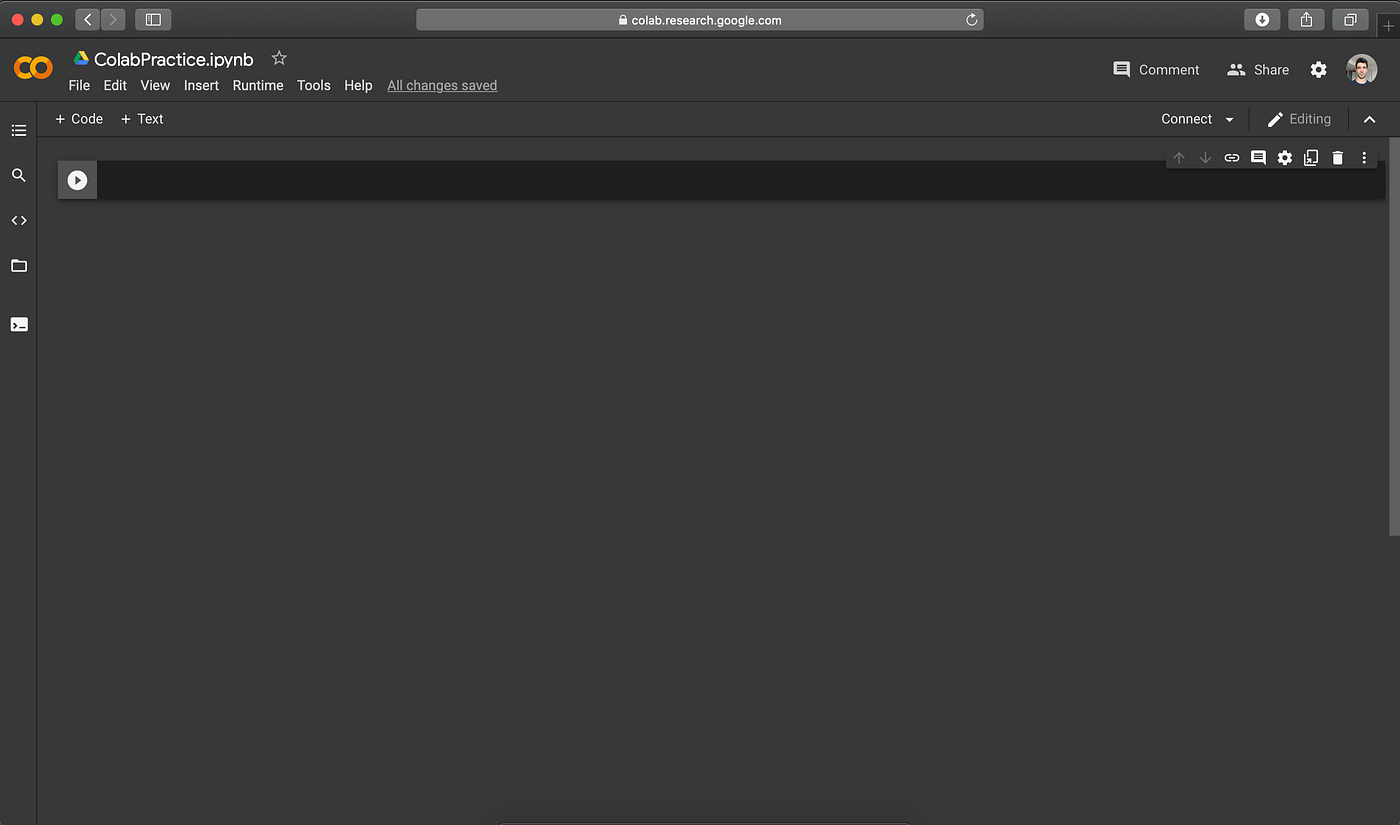
Task: Open the table of contents sidebar
Action: click(x=18, y=130)
